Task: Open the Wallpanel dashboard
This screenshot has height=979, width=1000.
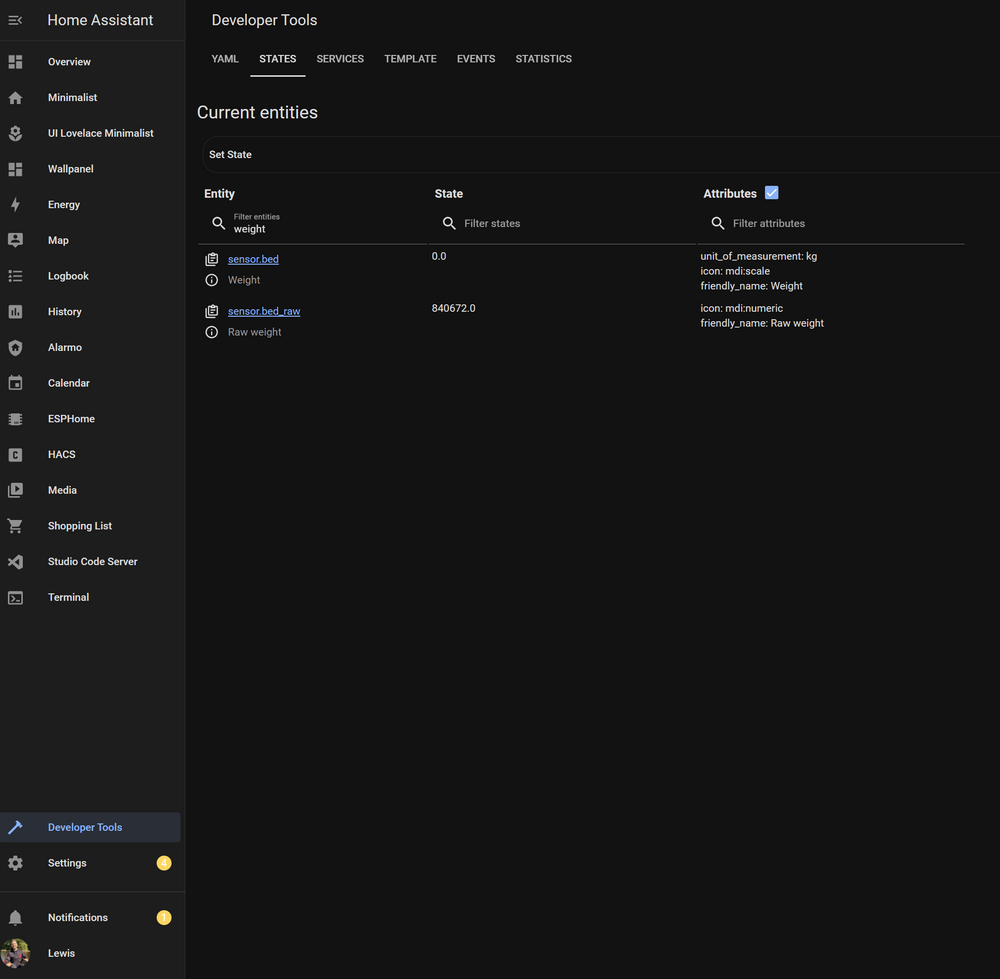Action: [x=70, y=168]
